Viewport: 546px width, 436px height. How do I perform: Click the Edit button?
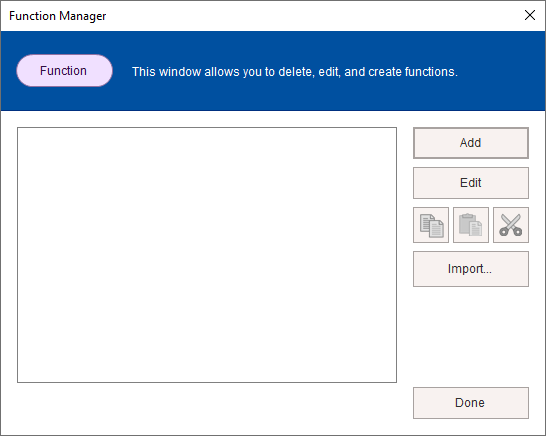click(471, 183)
